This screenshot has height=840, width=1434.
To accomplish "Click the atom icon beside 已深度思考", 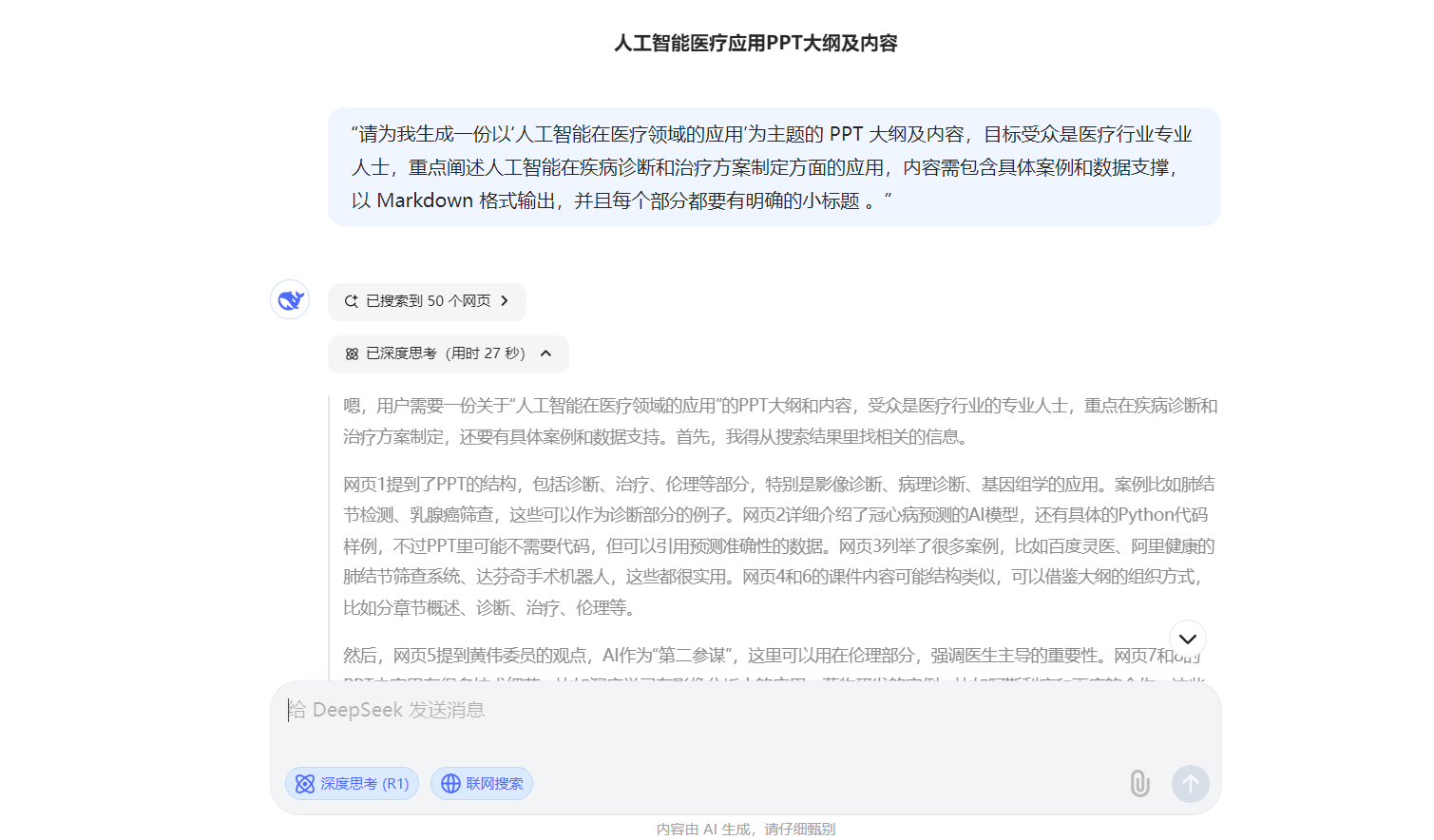I will pyautogui.click(x=352, y=353).
